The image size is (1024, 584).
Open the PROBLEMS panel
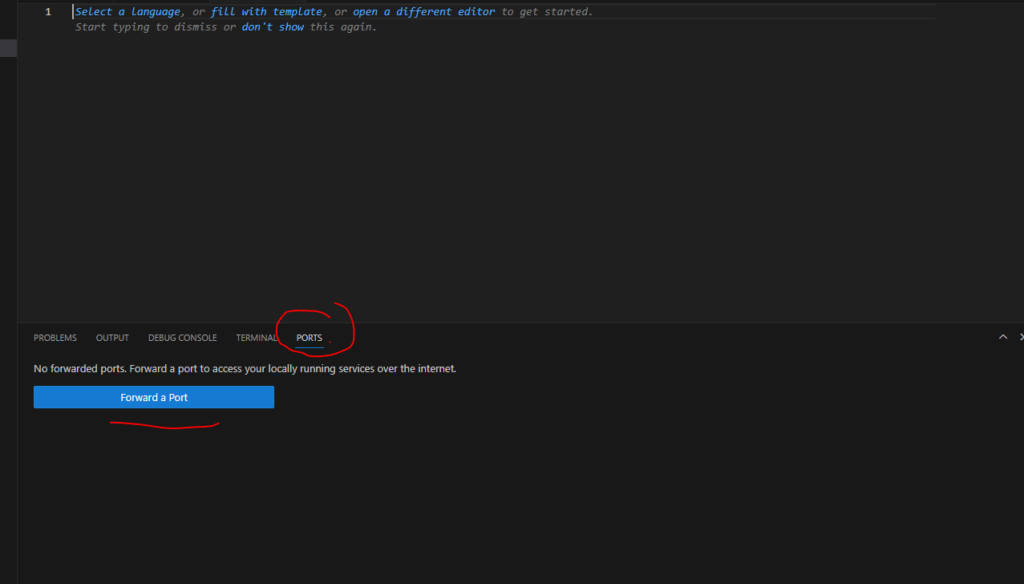click(x=55, y=337)
